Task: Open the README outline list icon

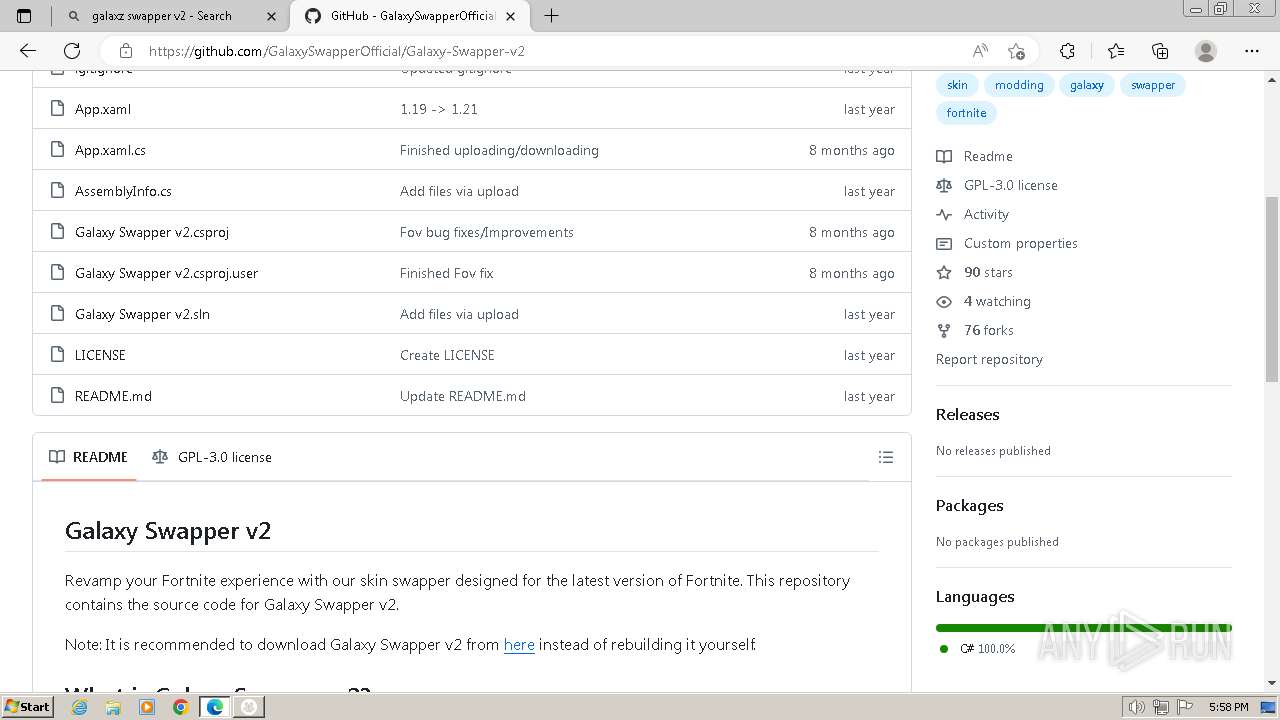Action: tap(885, 457)
